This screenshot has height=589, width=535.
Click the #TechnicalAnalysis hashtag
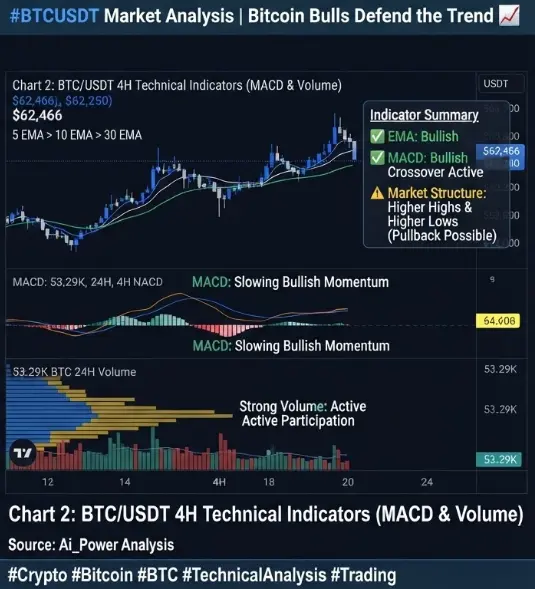point(254,575)
